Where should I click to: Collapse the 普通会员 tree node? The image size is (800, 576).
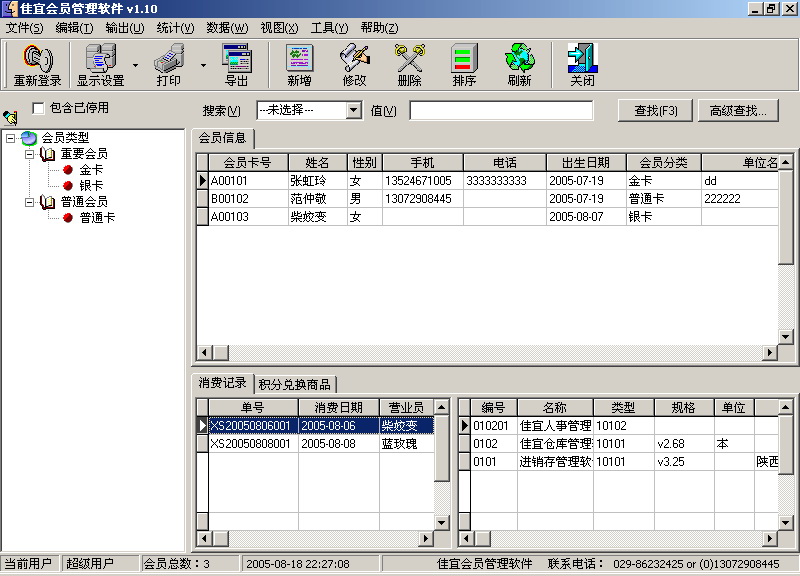point(30,202)
